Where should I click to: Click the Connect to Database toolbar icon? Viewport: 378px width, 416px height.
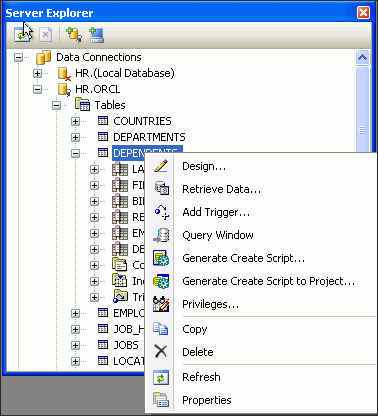(74, 35)
